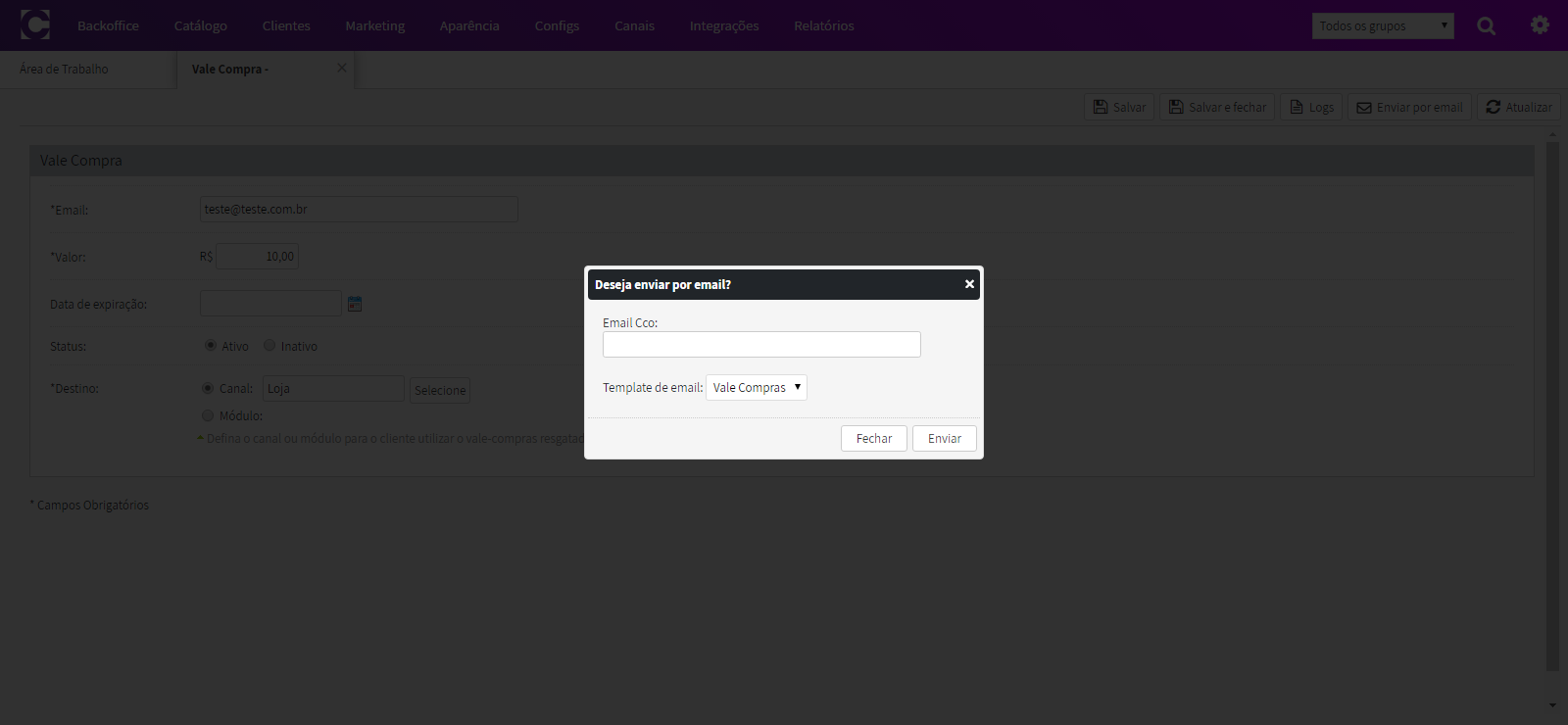
Task: Open the Configs menu
Action: pos(557,25)
